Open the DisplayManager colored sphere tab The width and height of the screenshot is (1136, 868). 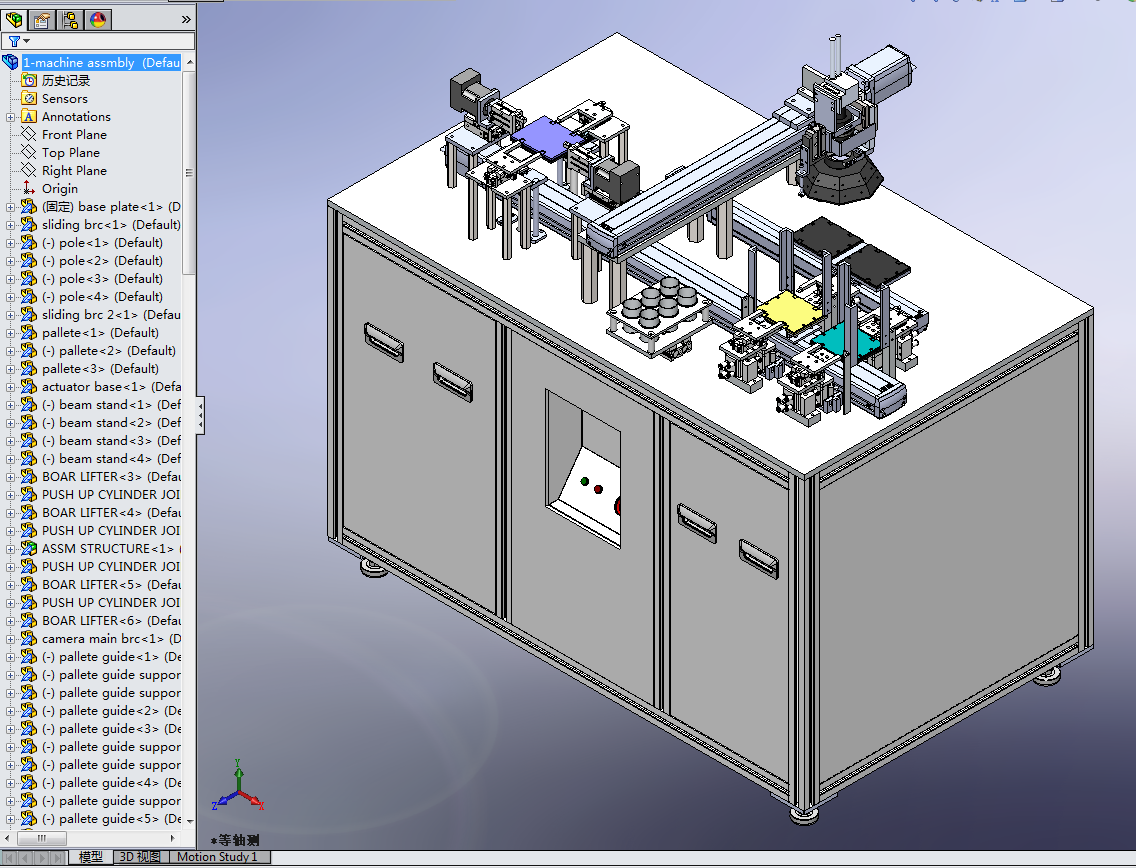tap(98, 19)
